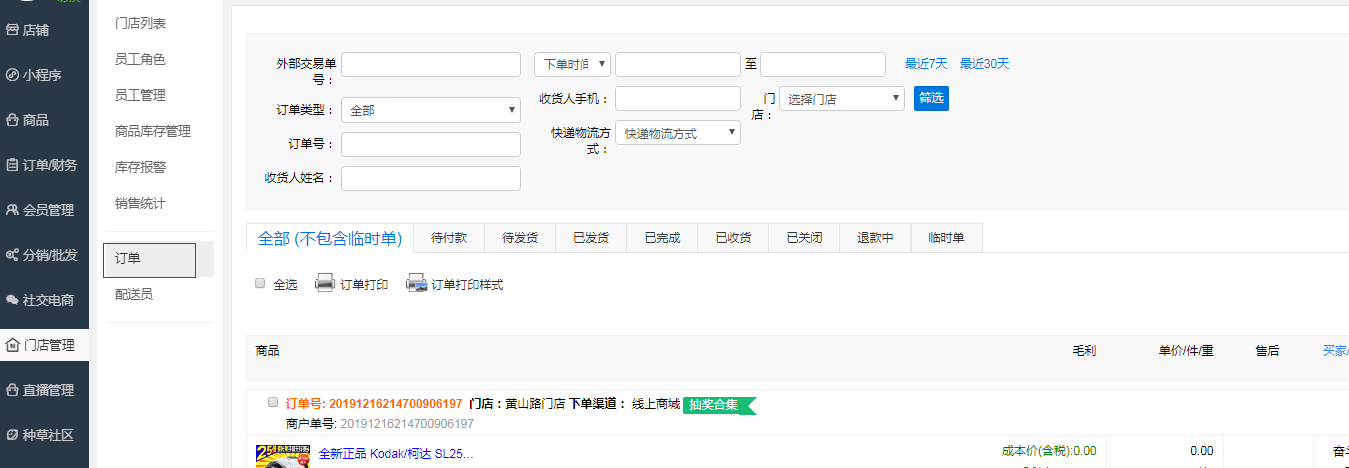Select the 已发货 tab

(x=591, y=238)
